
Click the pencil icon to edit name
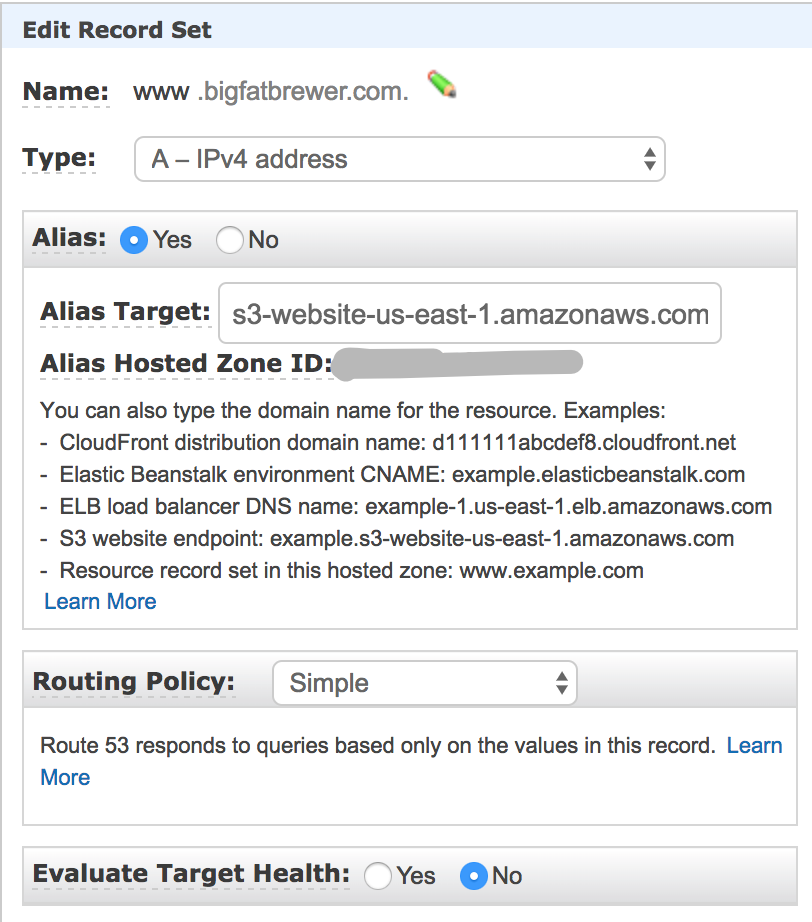click(x=441, y=86)
